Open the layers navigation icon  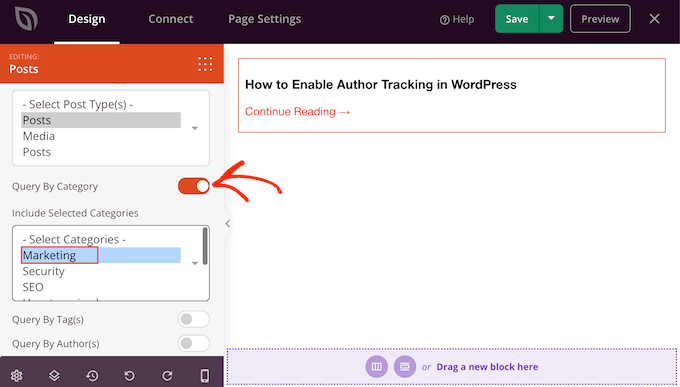click(x=54, y=375)
